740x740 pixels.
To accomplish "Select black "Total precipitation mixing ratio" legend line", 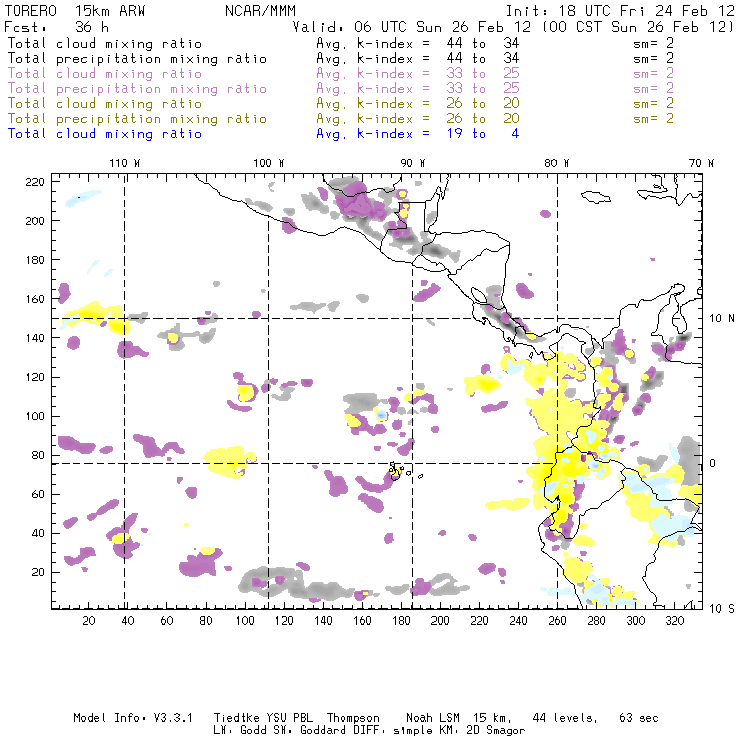I will point(137,59).
